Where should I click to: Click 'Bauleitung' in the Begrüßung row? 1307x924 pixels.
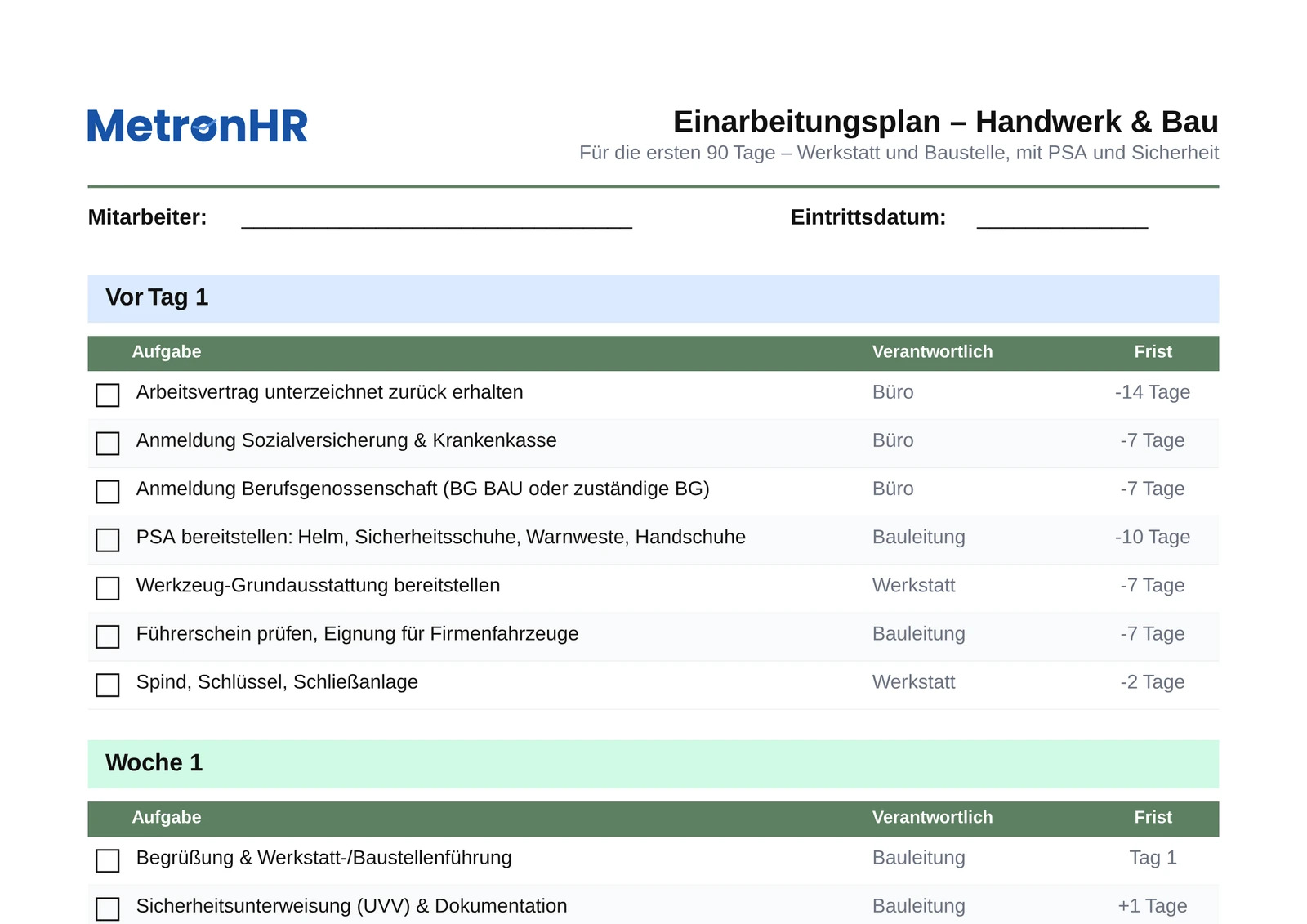[919, 857]
